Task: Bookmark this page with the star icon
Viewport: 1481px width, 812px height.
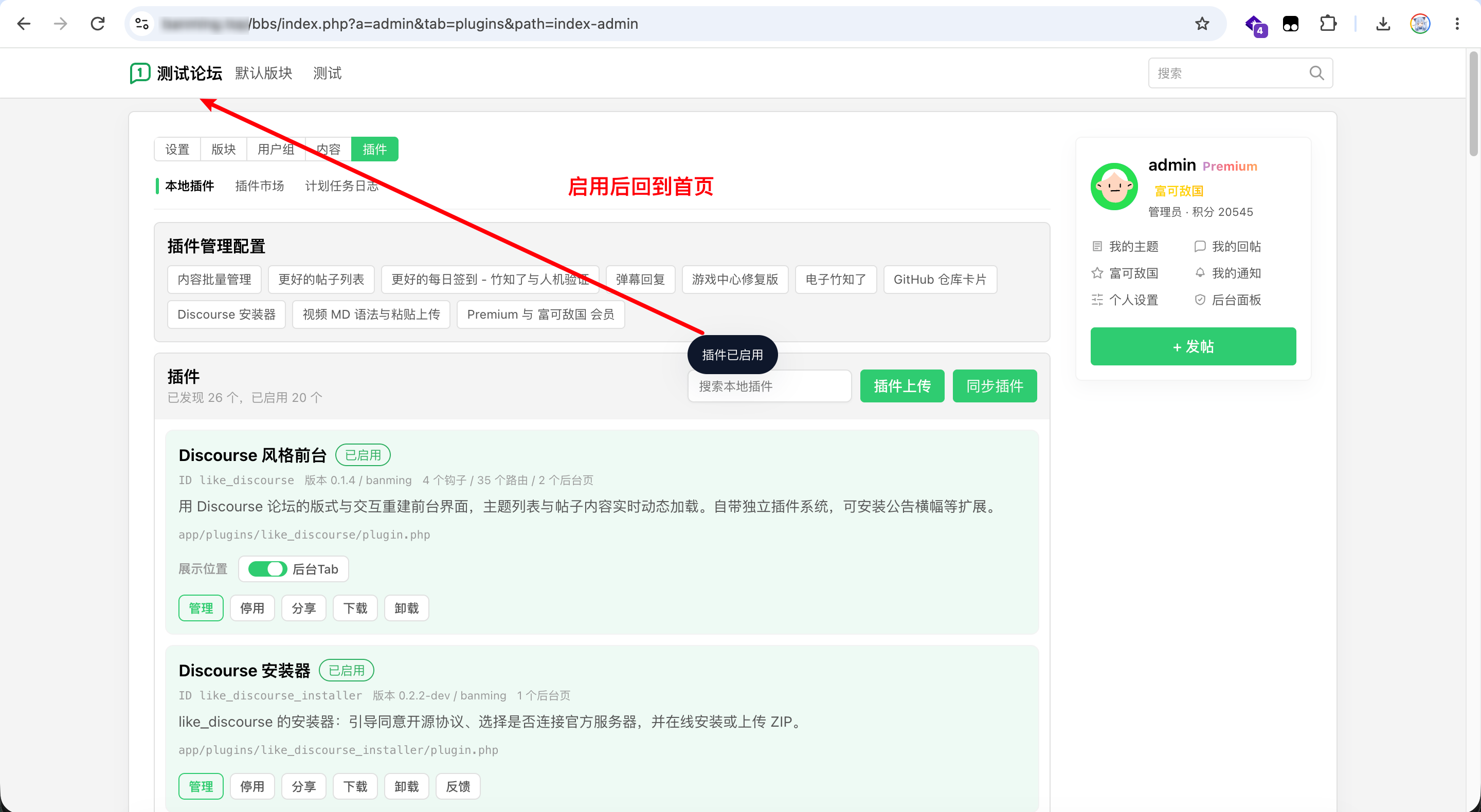Action: 1202,24
